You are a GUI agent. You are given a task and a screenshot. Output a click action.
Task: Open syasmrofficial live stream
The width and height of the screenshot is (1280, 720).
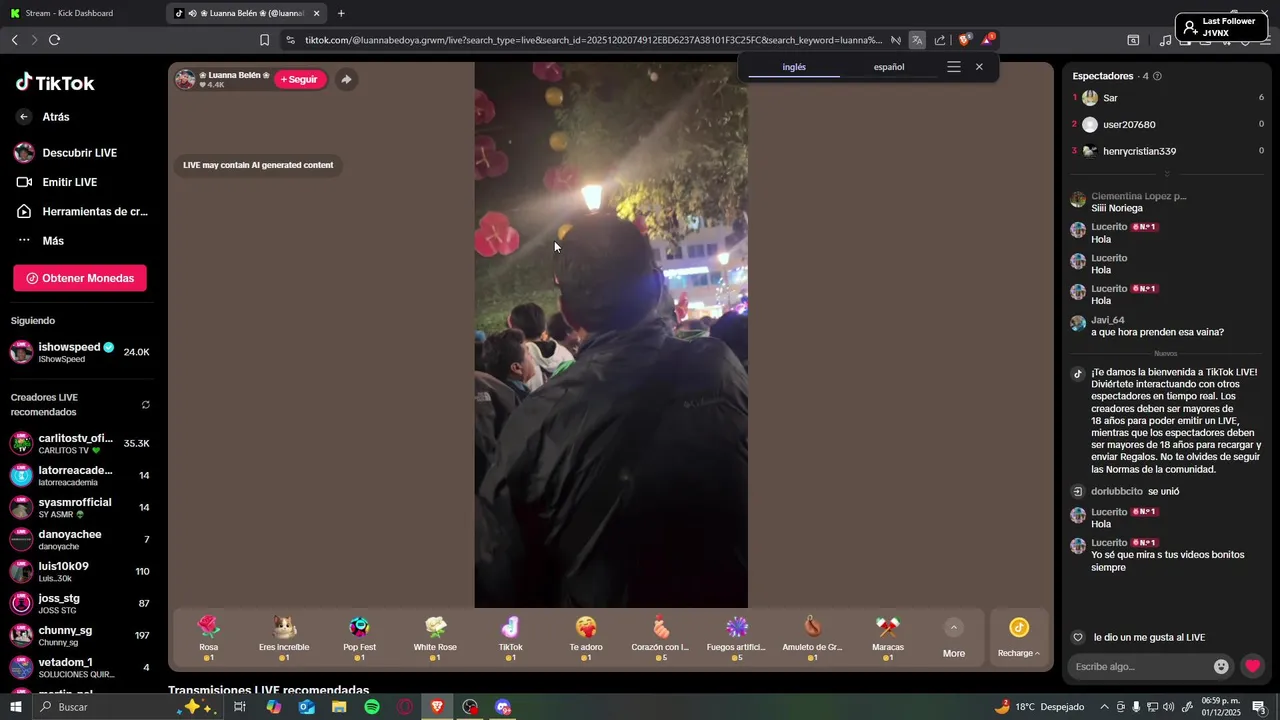click(x=80, y=508)
